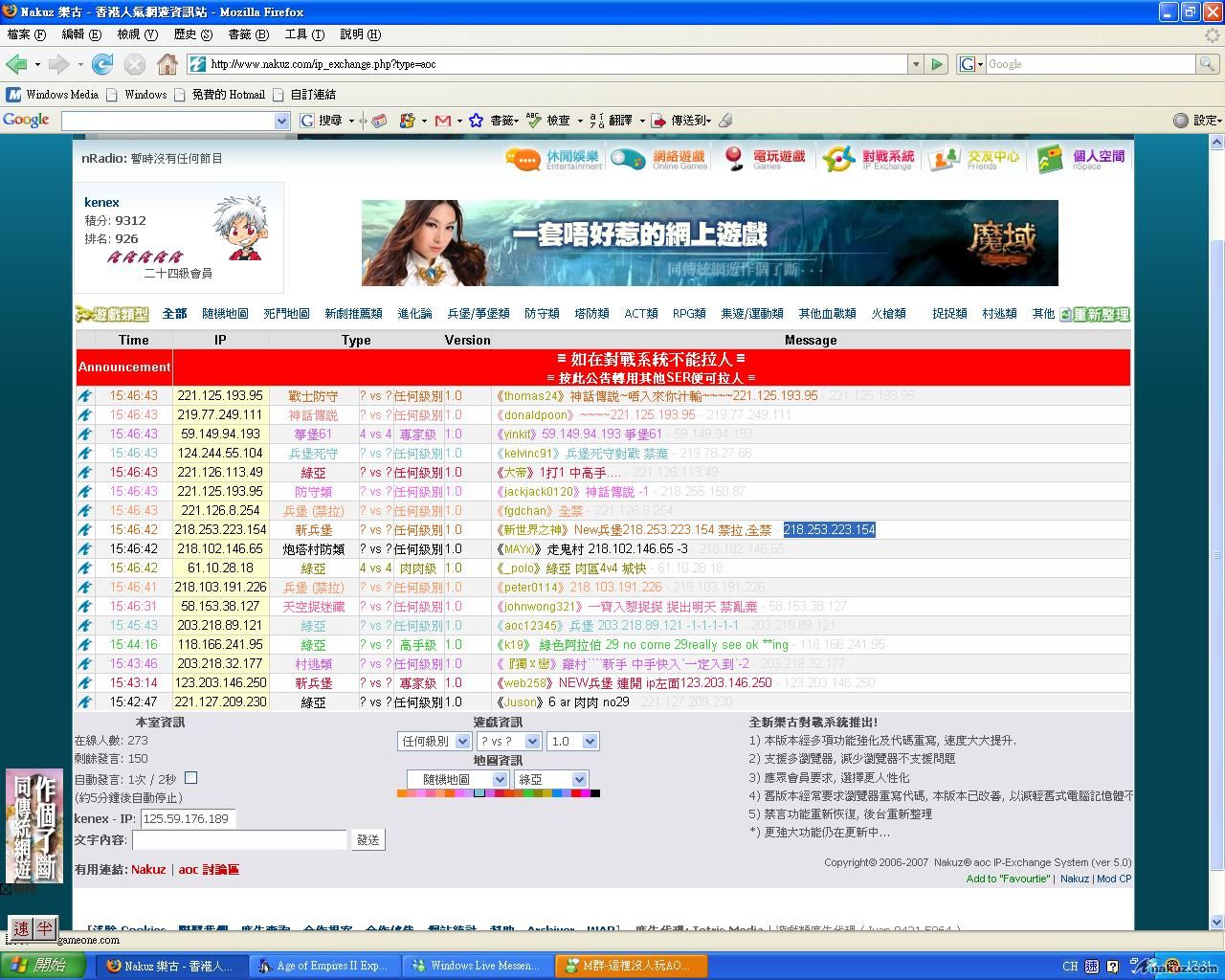Pick the selected light blue color swatch
1225x980 pixels.
coord(479,793)
